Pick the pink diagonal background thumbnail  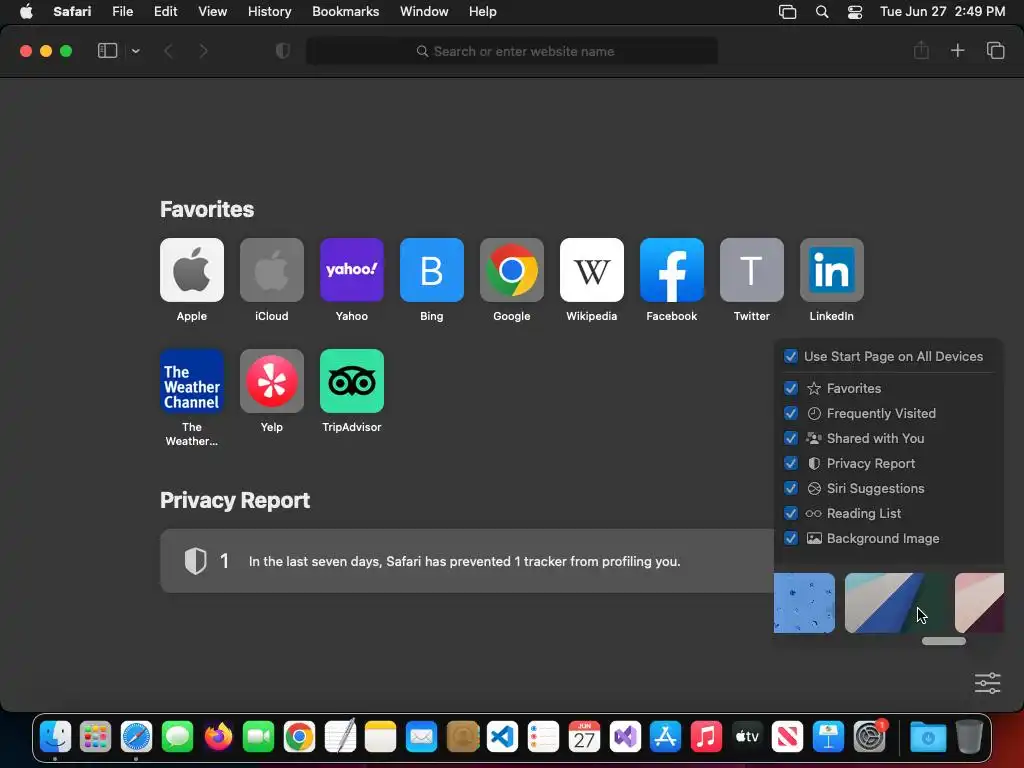coord(980,603)
